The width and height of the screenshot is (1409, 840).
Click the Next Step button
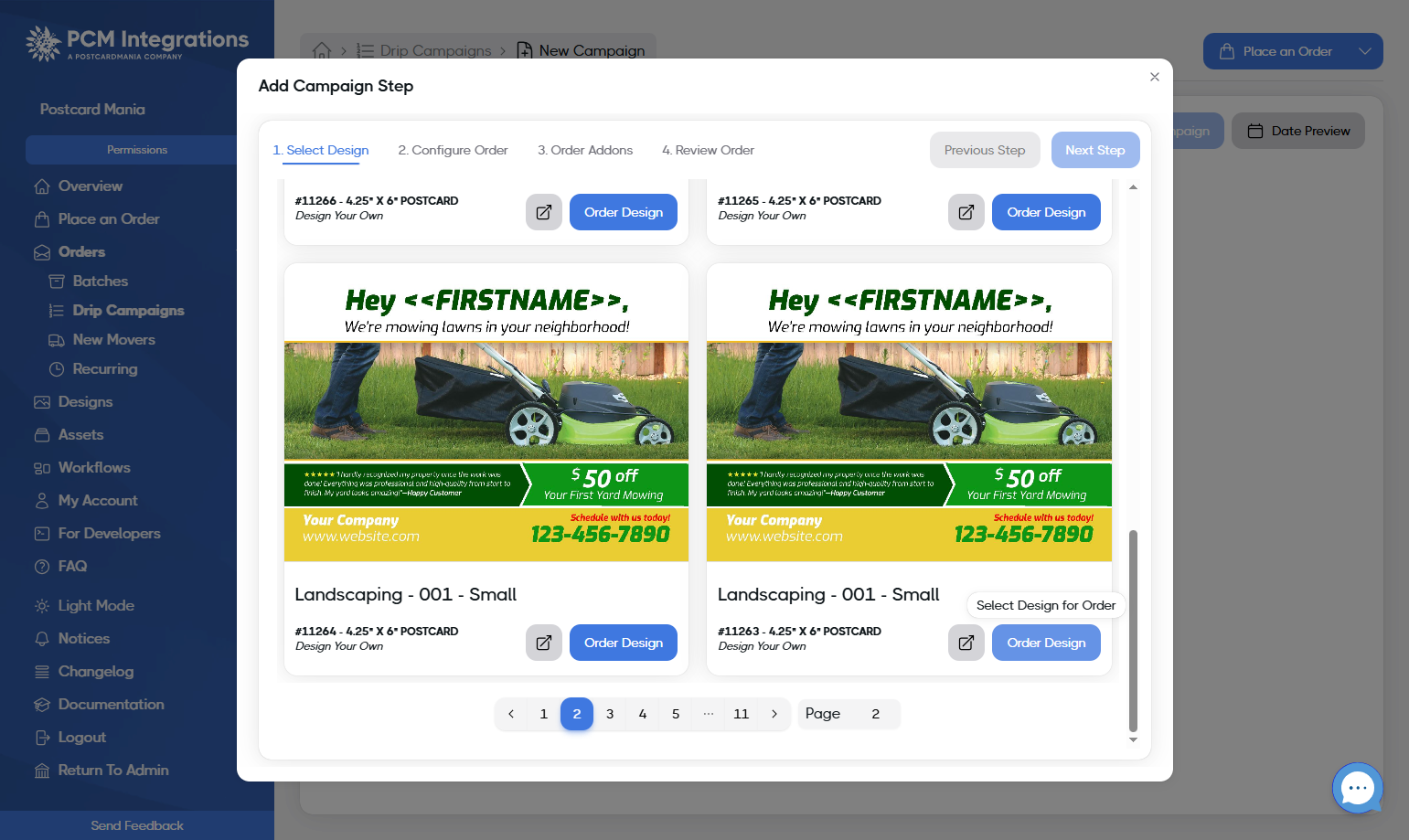tap(1095, 150)
